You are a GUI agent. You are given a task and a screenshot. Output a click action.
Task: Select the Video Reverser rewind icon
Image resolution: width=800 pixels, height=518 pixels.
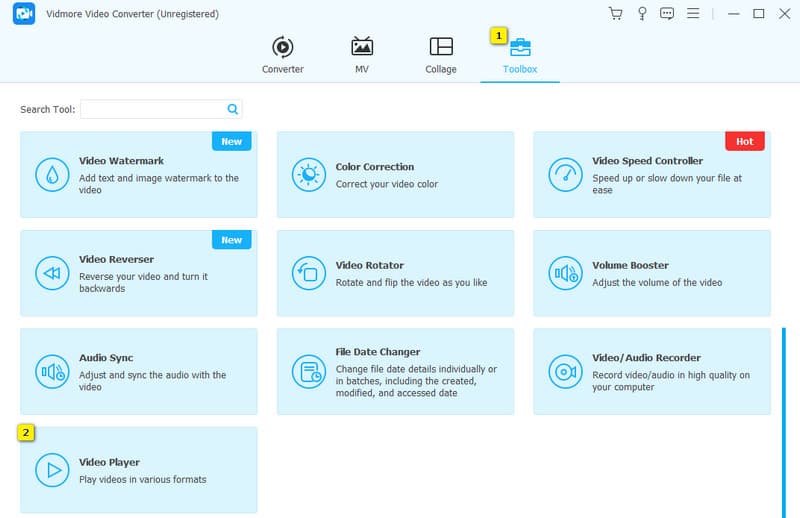coord(51,273)
